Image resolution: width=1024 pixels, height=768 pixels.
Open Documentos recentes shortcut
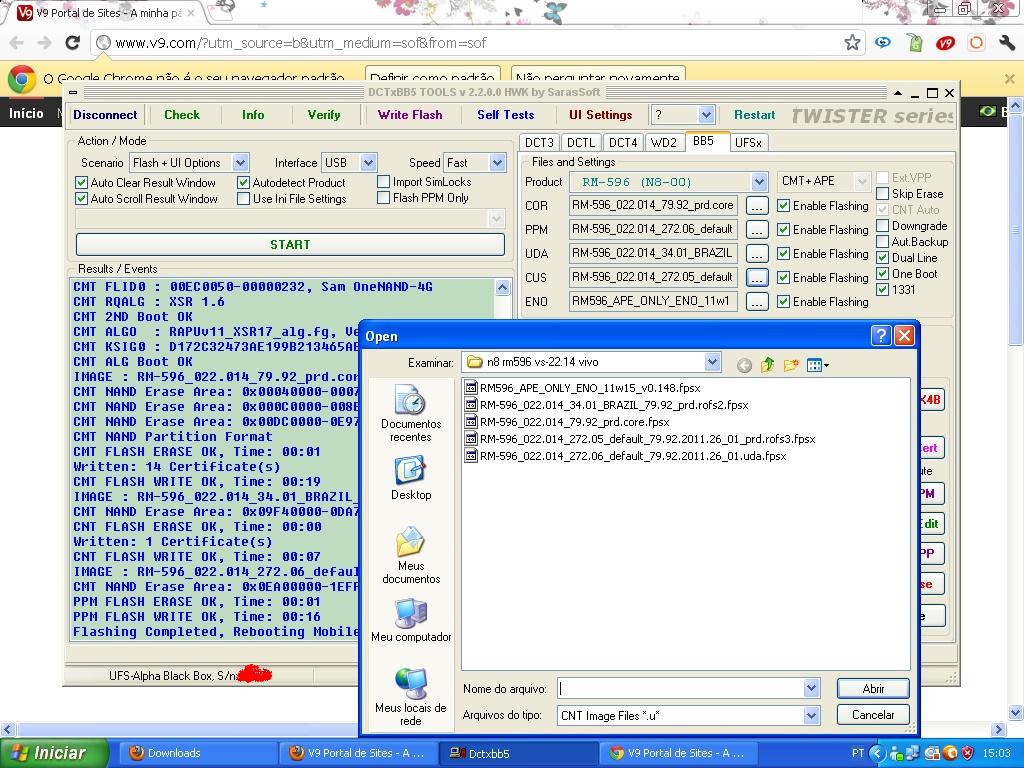pos(411,413)
